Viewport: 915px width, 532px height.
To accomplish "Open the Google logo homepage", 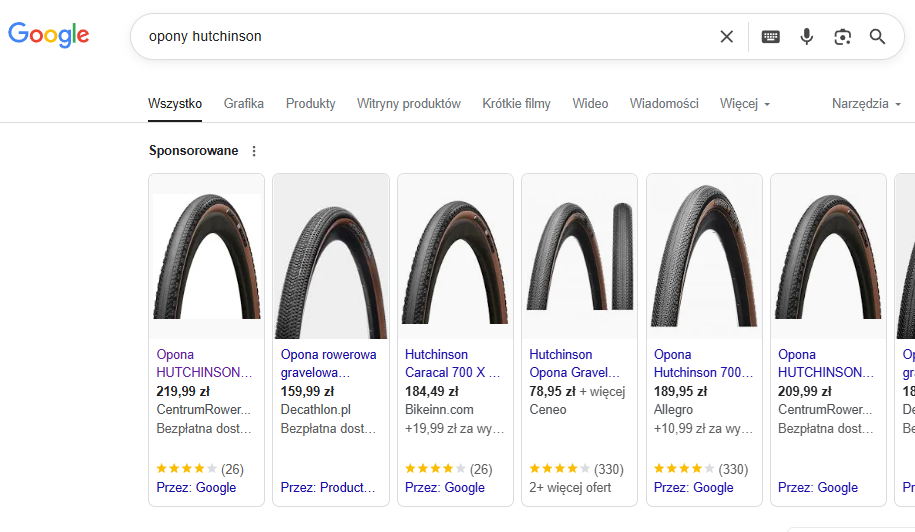I will pos(48,34).
